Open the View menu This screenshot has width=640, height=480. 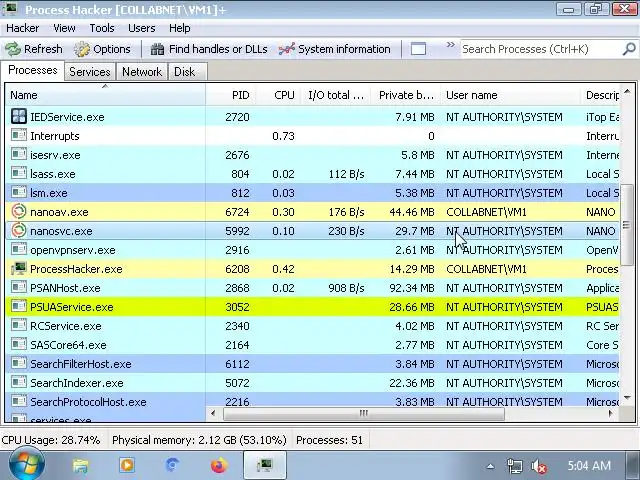pyautogui.click(x=64, y=28)
